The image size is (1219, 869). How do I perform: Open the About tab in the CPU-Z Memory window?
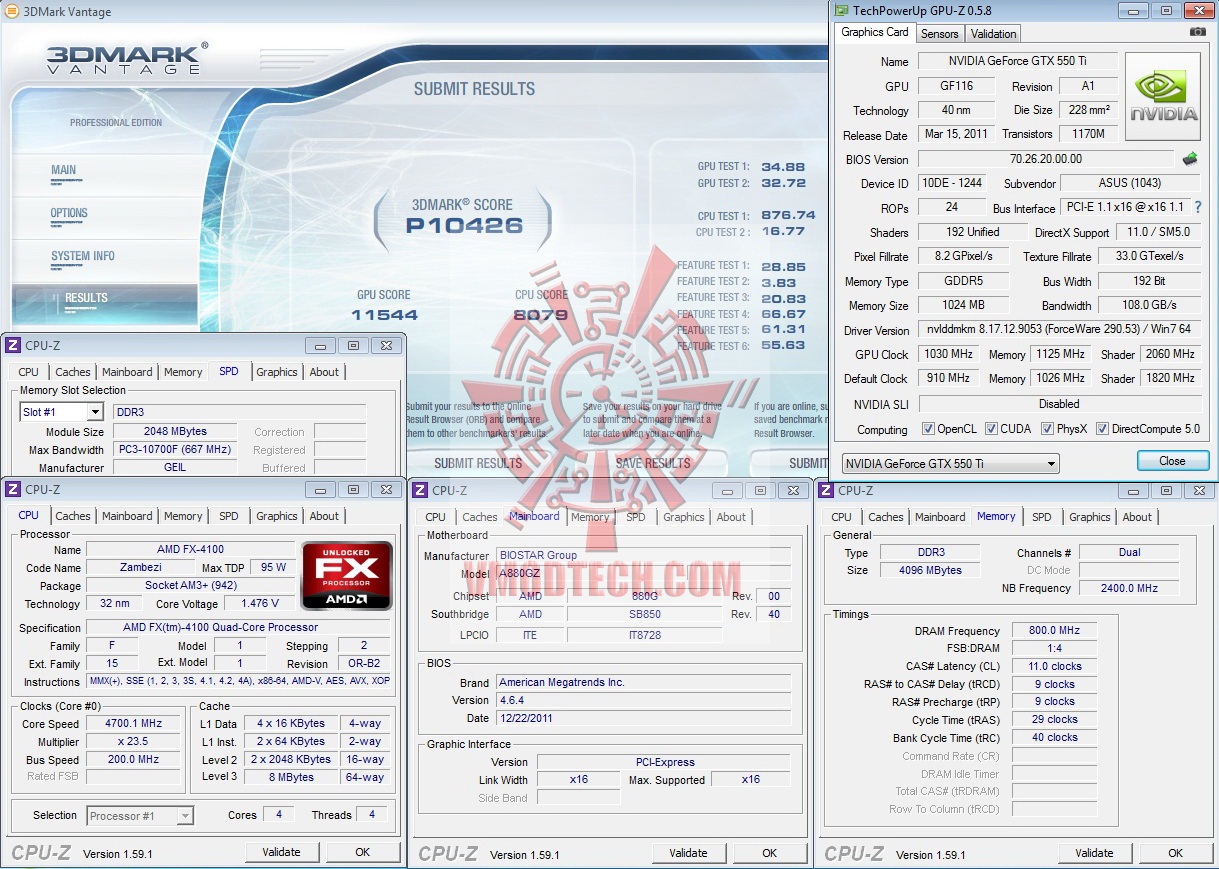tap(1137, 517)
